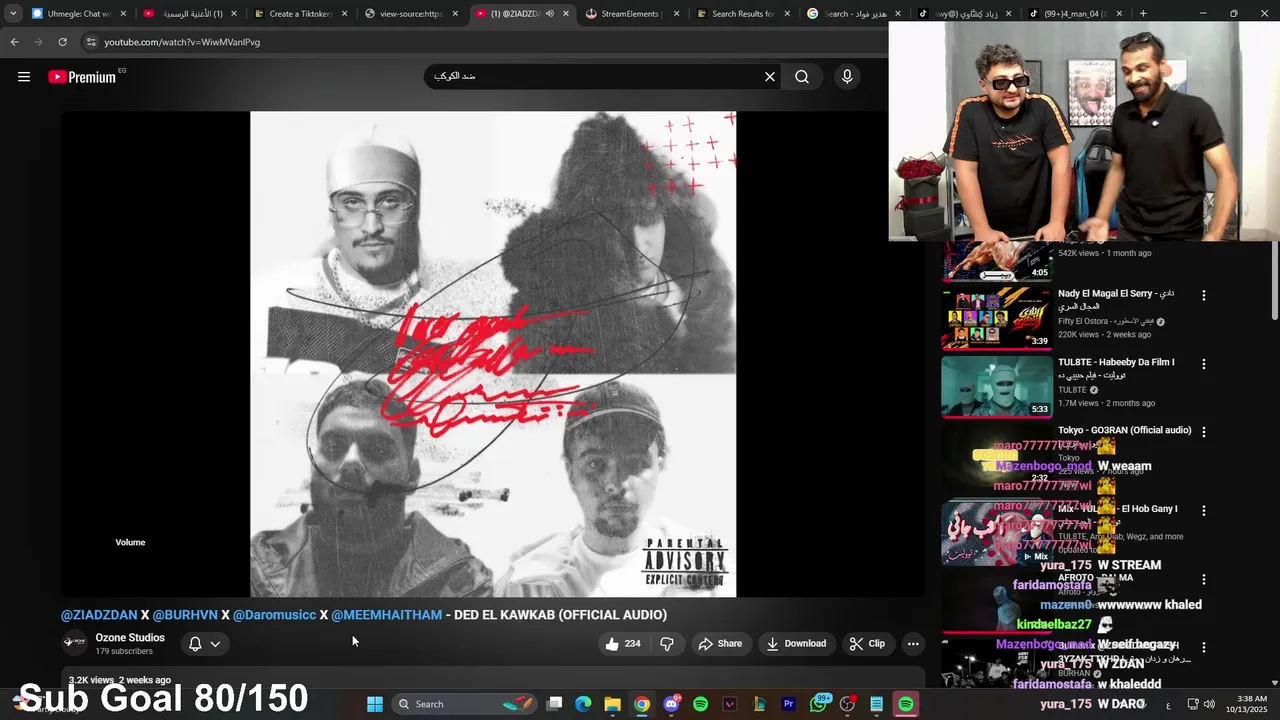This screenshot has height=720, width=1280.
Task: Close the Uhmegle Chat tab
Action: click(124, 14)
